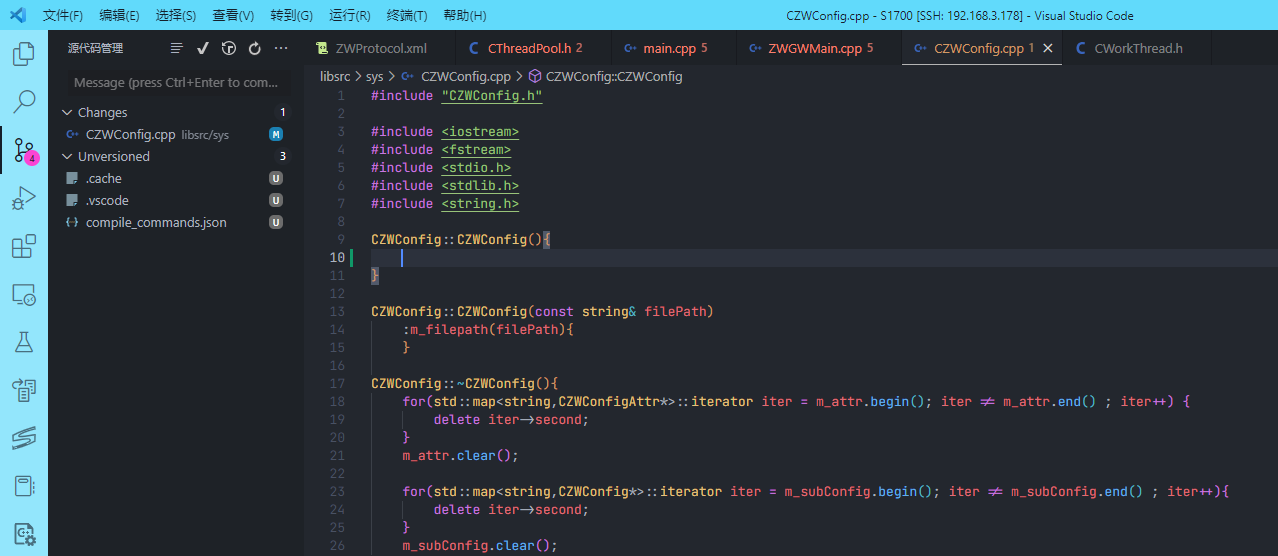Select compile_commands.json in Unversioned
The width and height of the screenshot is (1278, 556).
(x=176, y=222)
